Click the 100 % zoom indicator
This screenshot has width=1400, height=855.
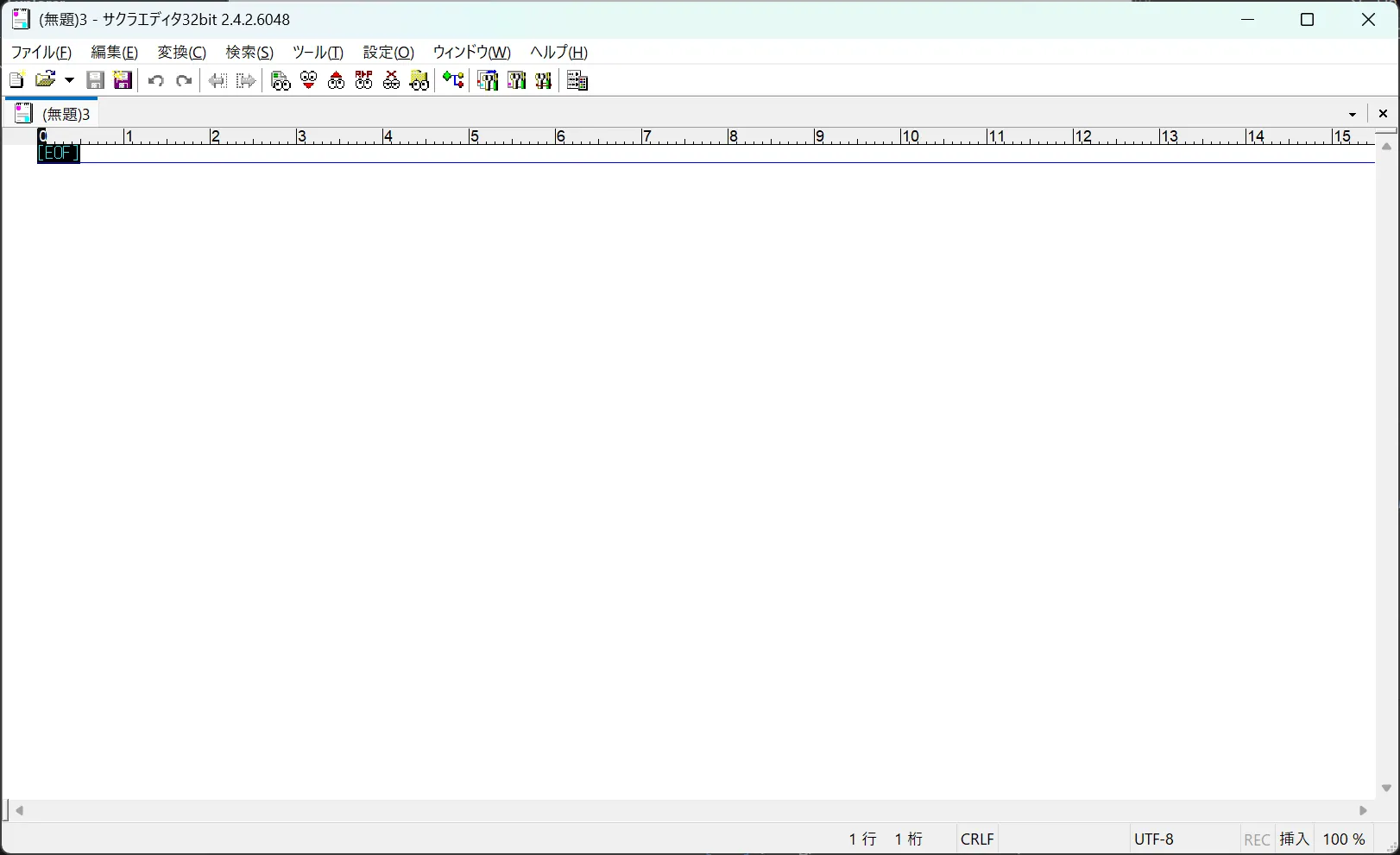tap(1345, 839)
